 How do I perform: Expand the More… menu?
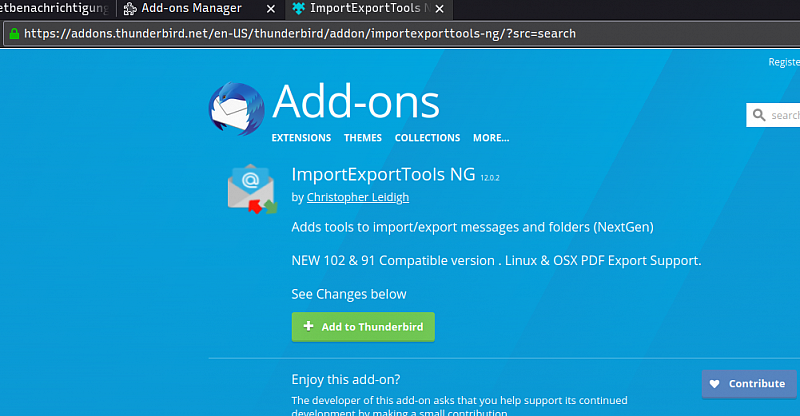(x=491, y=138)
